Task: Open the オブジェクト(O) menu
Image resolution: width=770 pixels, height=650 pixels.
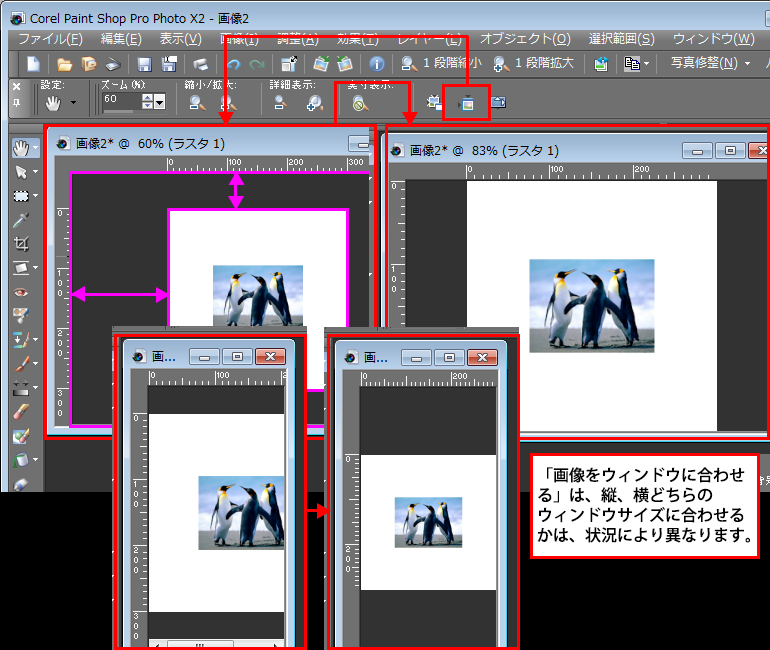Action: [525, 39]
